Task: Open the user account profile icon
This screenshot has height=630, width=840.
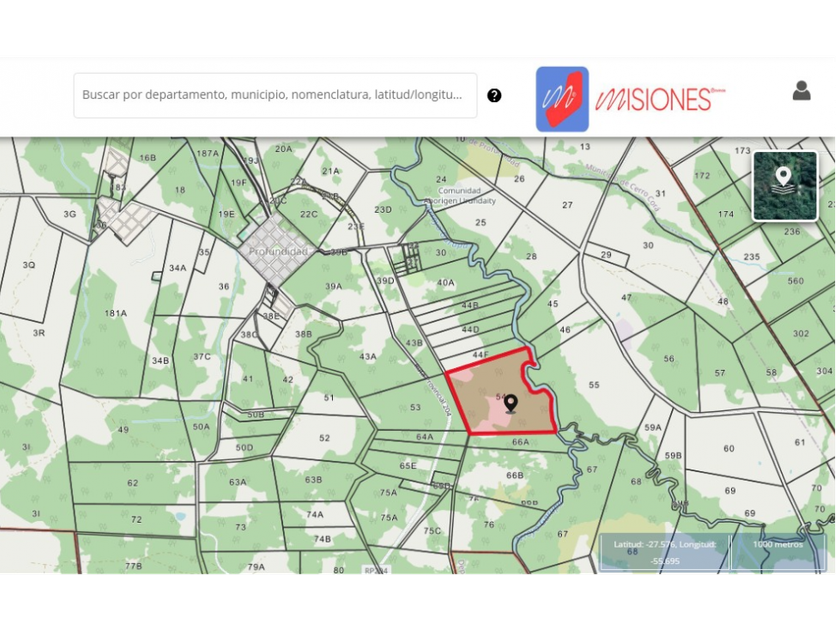Action: [x=801, y=91]
